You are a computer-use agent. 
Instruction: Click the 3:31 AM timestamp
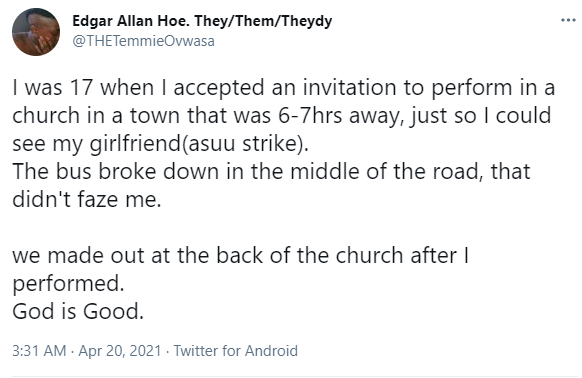[39, 351]
